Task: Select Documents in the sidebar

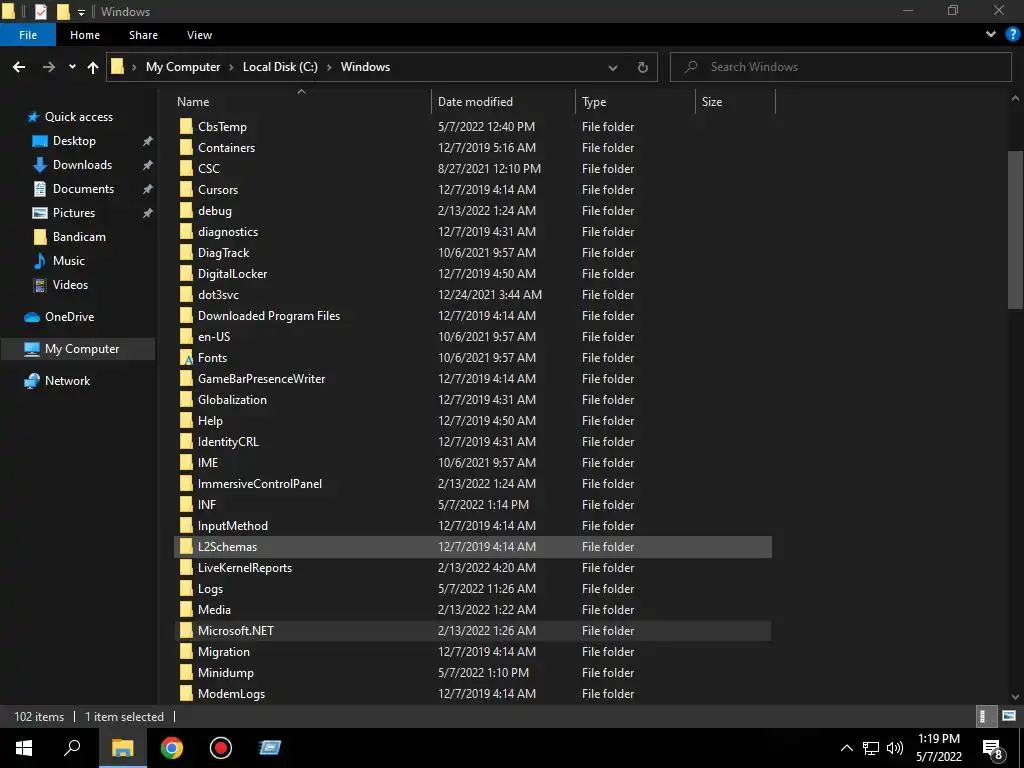Action: 83,189
